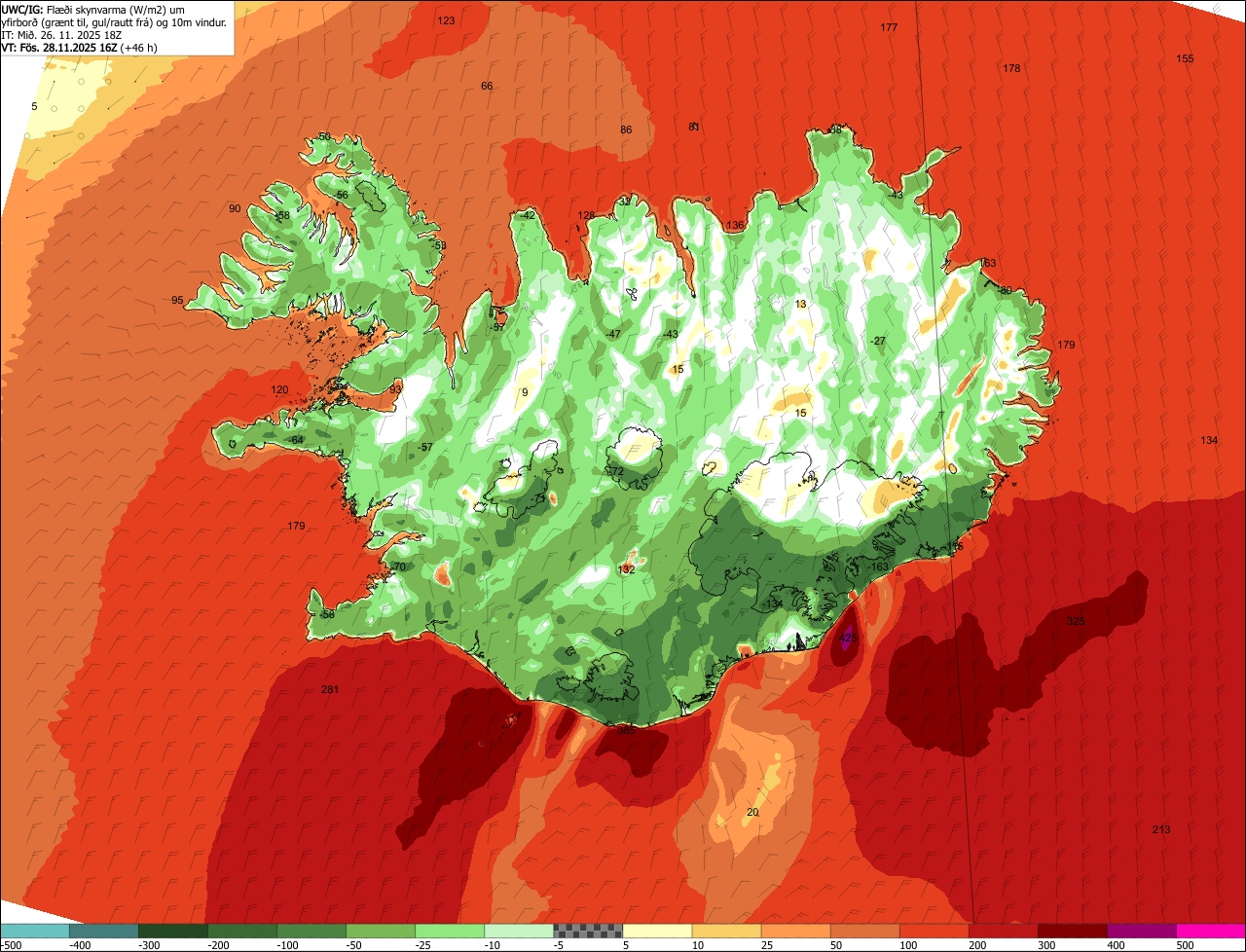This screenshot has height=952, width=1246.
Task: Click the '-163' value on the southeast coast
Action: click(x=879, y=567)
